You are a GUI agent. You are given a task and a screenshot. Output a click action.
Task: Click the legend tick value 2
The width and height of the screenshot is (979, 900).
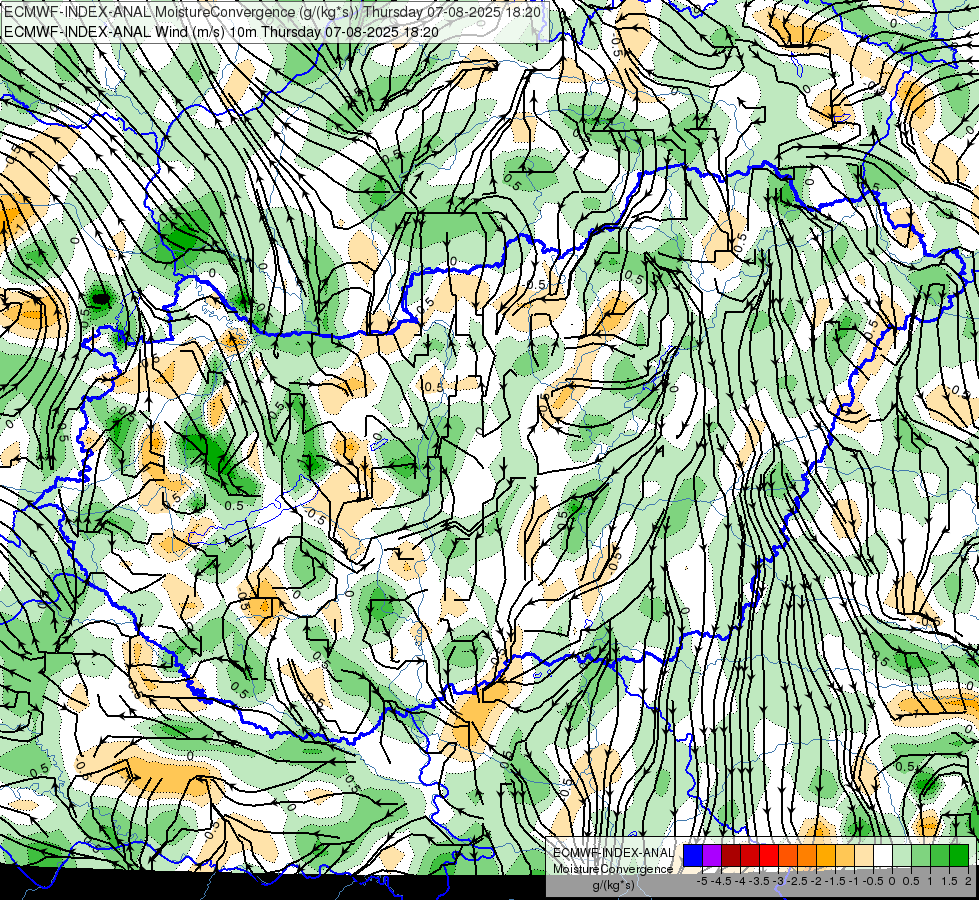click(x=968, y=881)
